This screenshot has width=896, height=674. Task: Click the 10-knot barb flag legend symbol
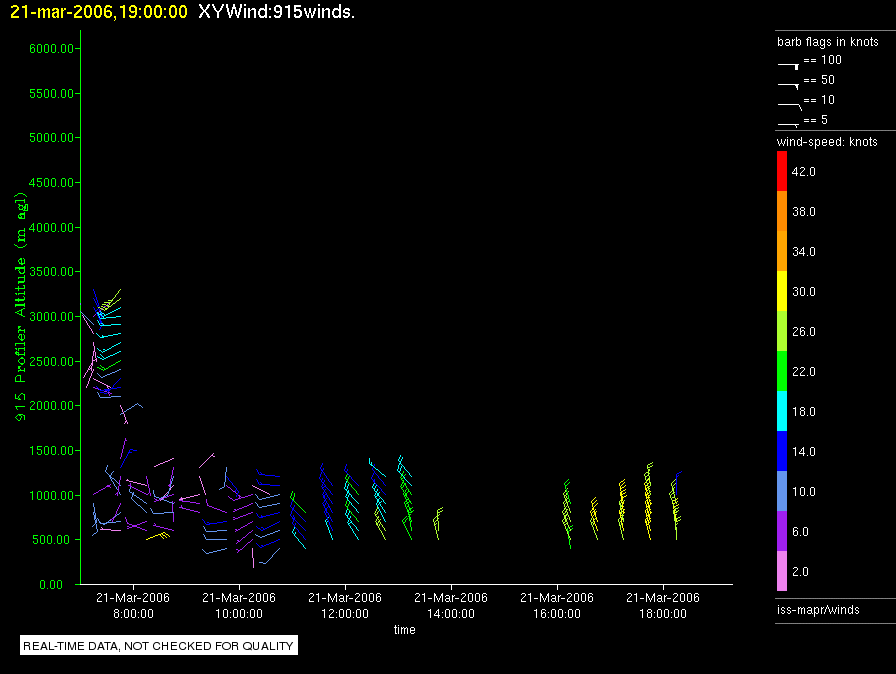(x=789, y=103)
